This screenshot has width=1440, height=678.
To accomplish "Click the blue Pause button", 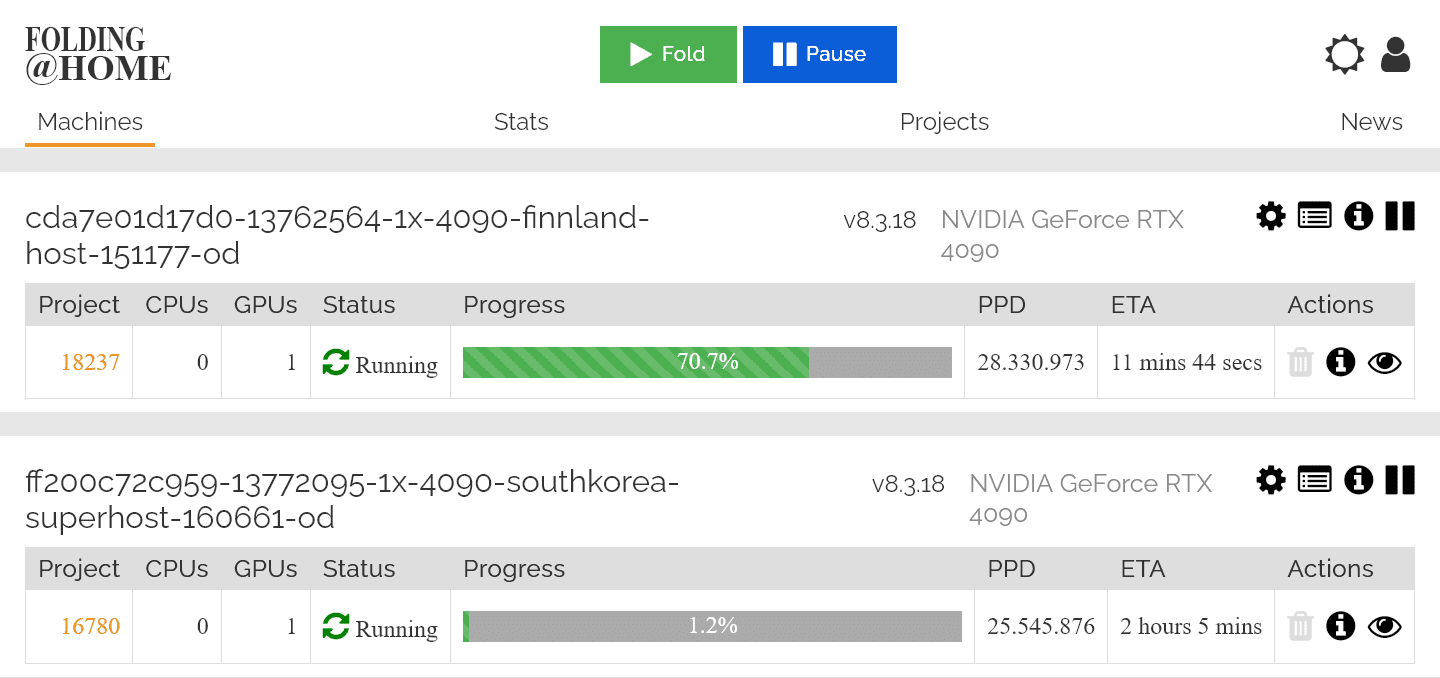I will pyautogui.click(x=819, y=54).
